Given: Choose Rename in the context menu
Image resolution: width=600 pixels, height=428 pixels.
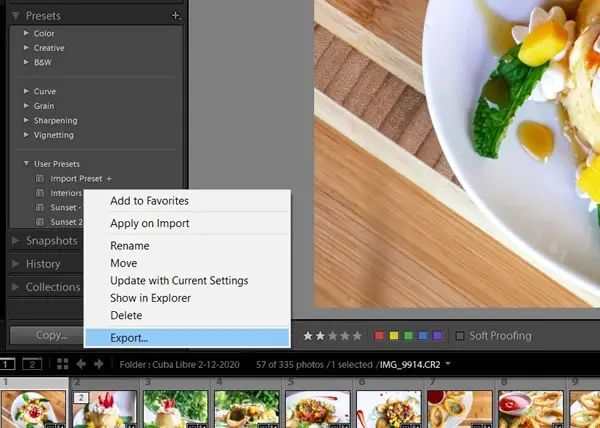Looking at the screenshot, I should (x=188, y=246).
